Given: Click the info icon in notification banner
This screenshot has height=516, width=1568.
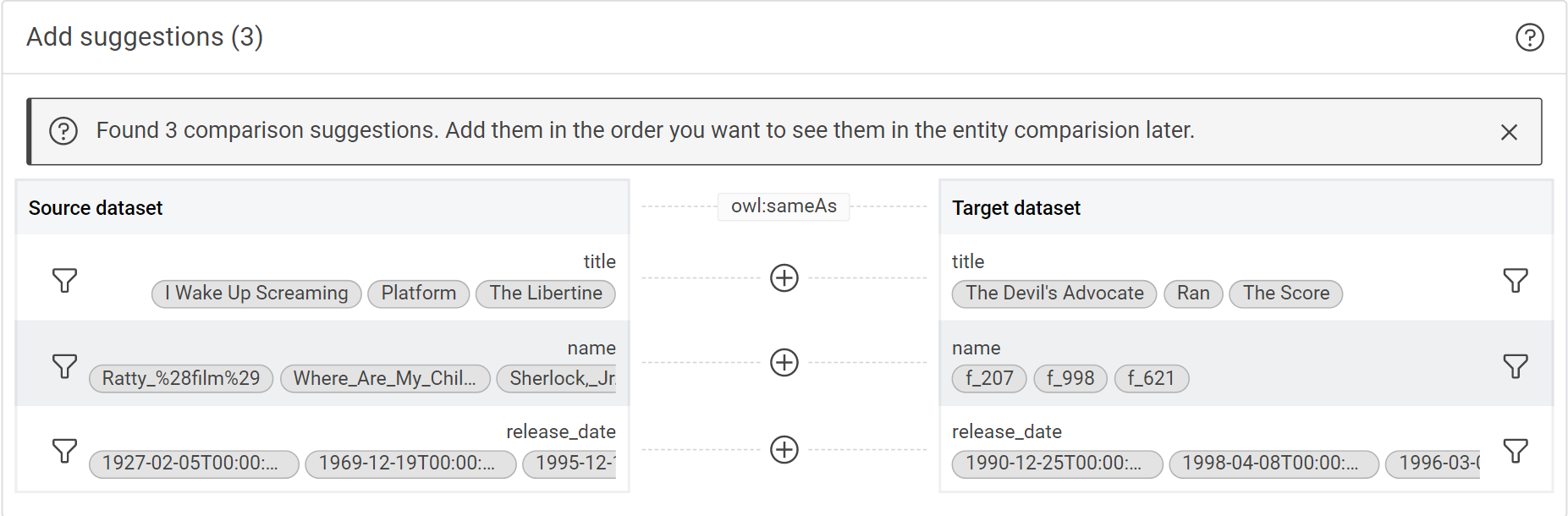Looking at the screenshot, I should (63, 131).
